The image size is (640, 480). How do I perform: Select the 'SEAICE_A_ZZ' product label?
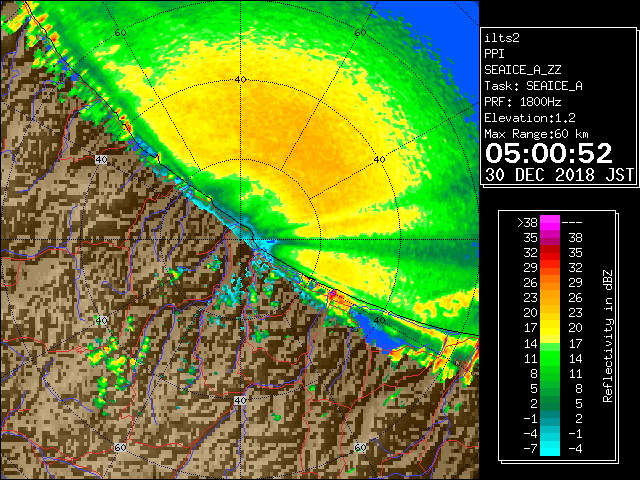(x=523, y=70)
